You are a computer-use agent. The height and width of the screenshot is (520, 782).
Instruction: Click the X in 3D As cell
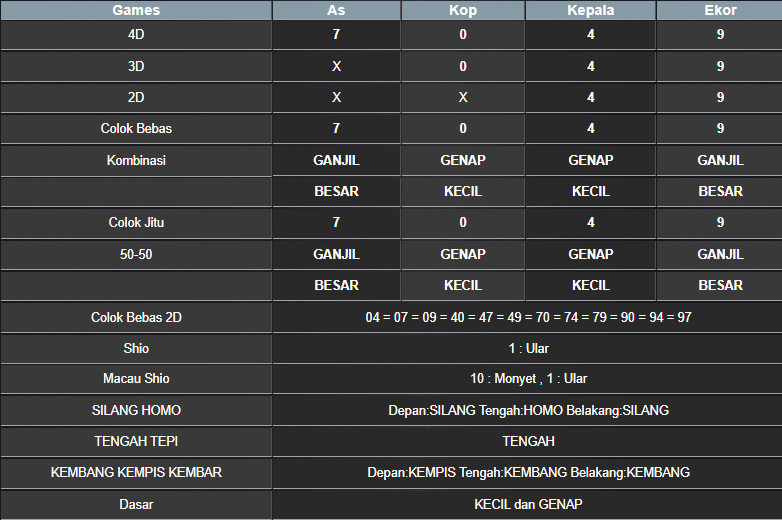[x=337, y=66]
